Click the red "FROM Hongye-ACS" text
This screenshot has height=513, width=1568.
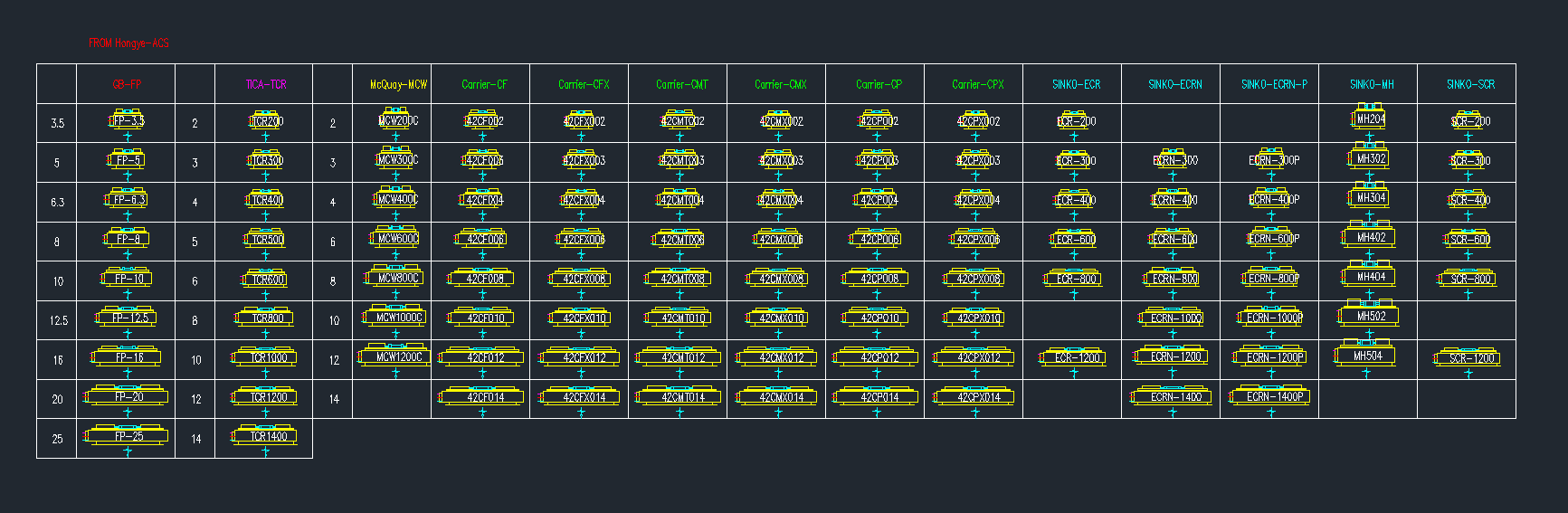(x=128, y=43)
